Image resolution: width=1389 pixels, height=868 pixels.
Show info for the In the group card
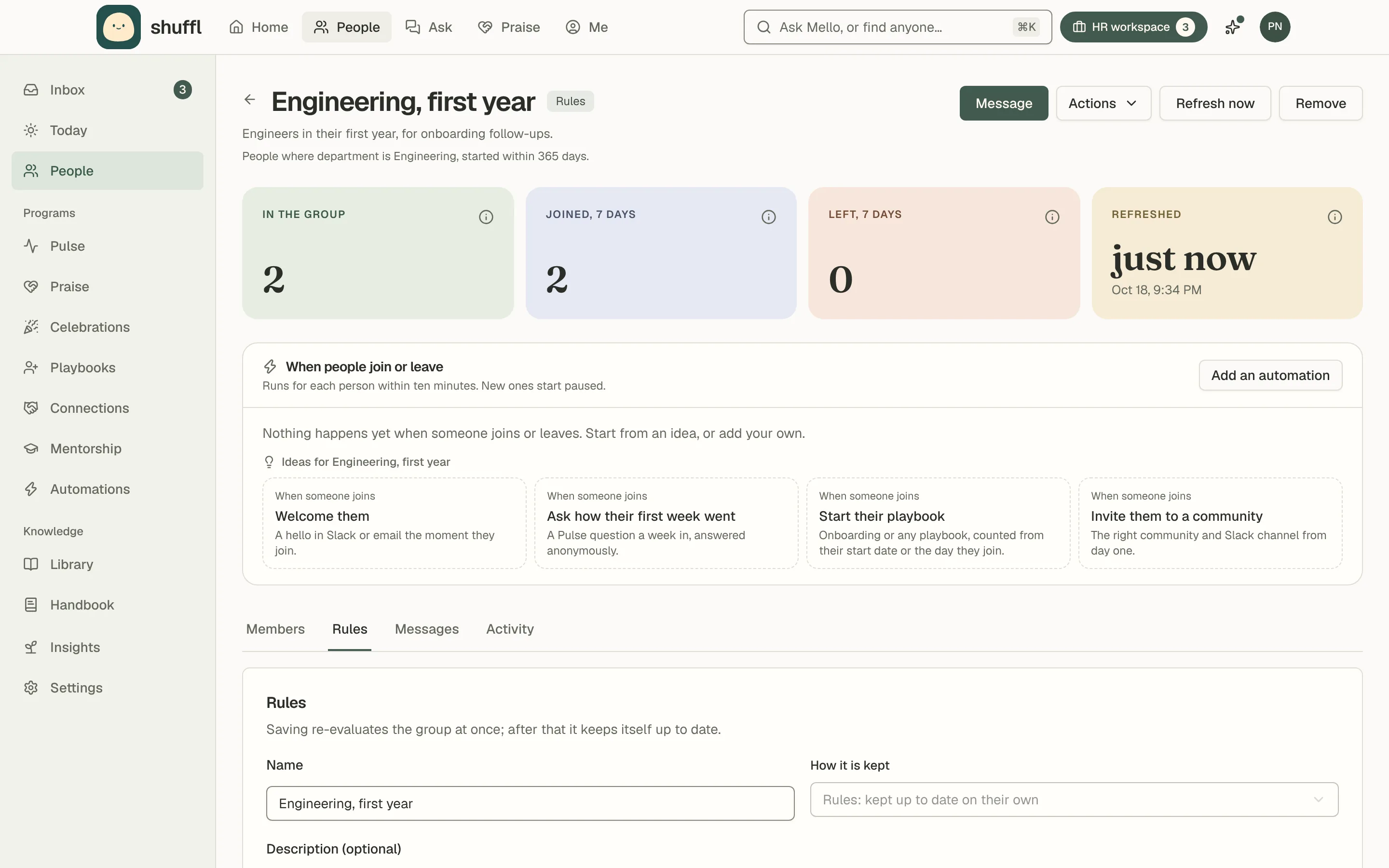[x=486, y=217]
